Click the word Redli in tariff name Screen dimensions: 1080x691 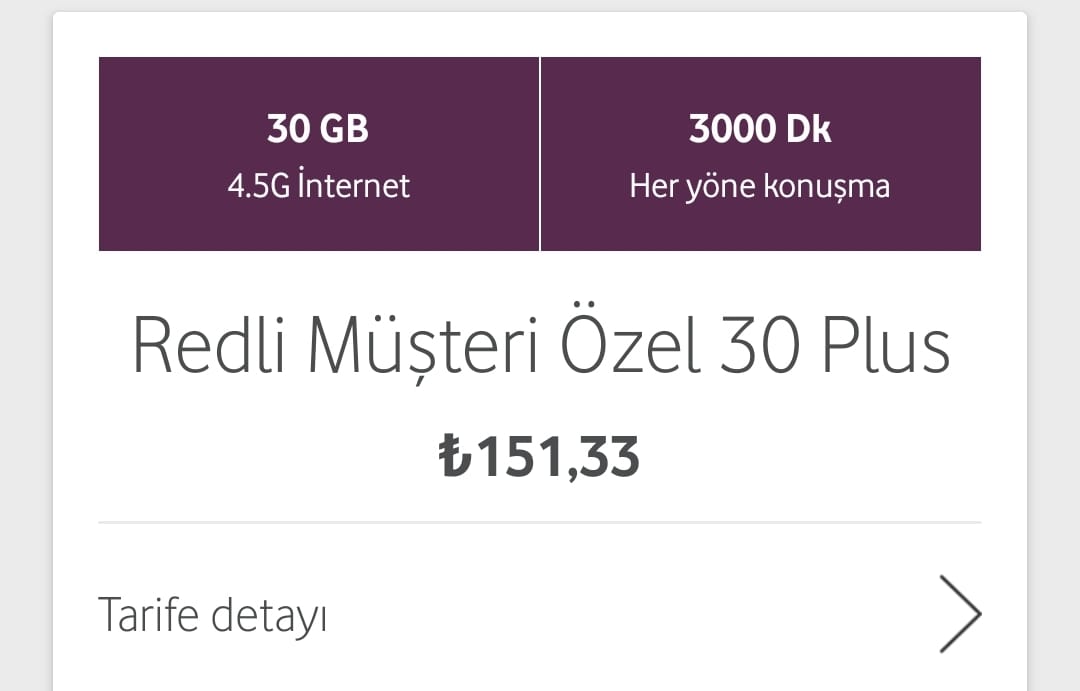(207, 346)
